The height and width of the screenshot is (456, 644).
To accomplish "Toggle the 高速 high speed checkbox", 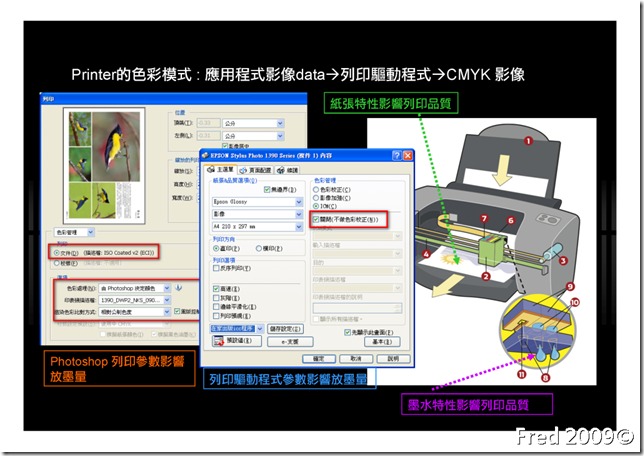I will [216, 289].
